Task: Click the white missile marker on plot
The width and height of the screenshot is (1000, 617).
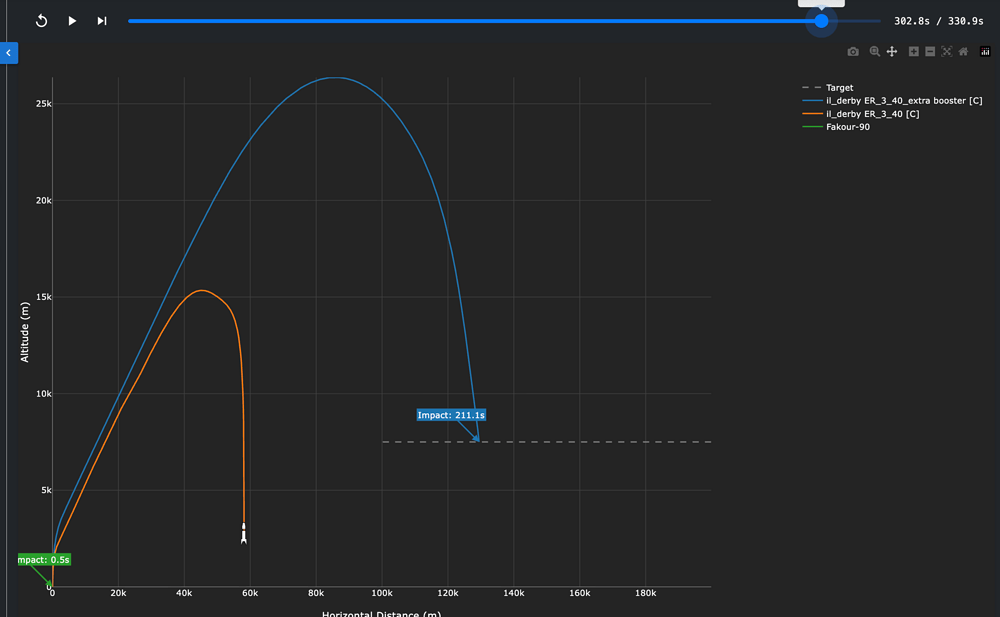Action: point(244,534)
